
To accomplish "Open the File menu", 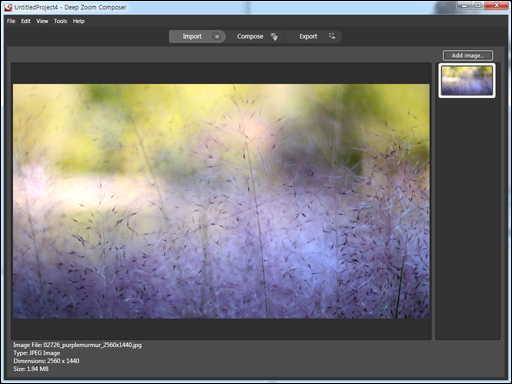I will [x=11, y=21].
